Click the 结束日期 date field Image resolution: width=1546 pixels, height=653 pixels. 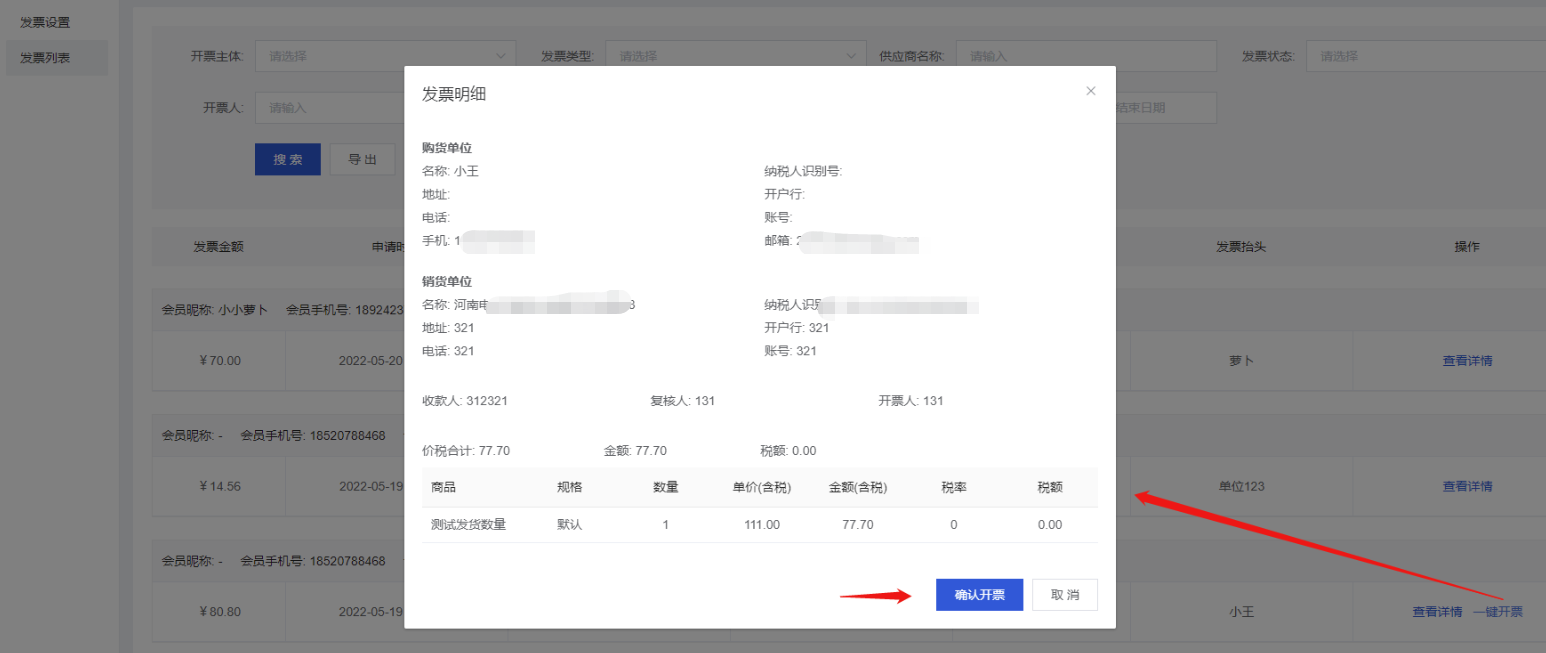pyautogui.click(x=1165, y=108)
